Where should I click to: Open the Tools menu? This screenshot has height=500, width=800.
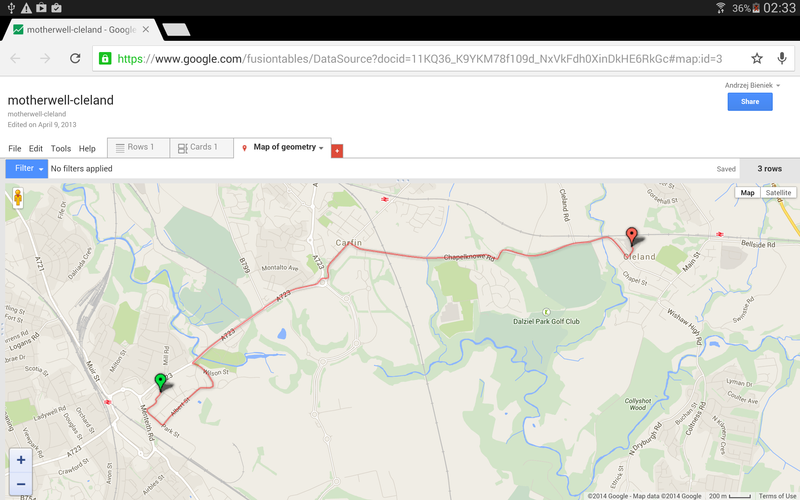[x=61, y=148]
